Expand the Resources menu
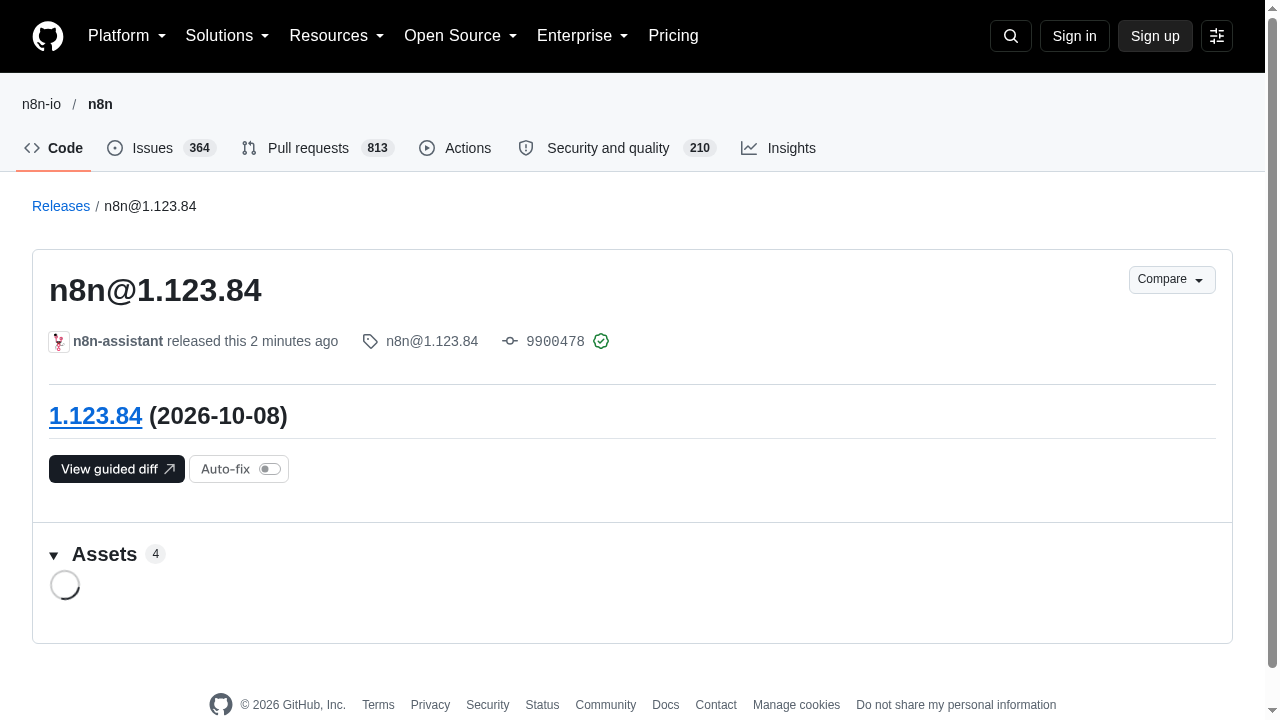This screenshot has width=1280, height=720. (337, 36)
